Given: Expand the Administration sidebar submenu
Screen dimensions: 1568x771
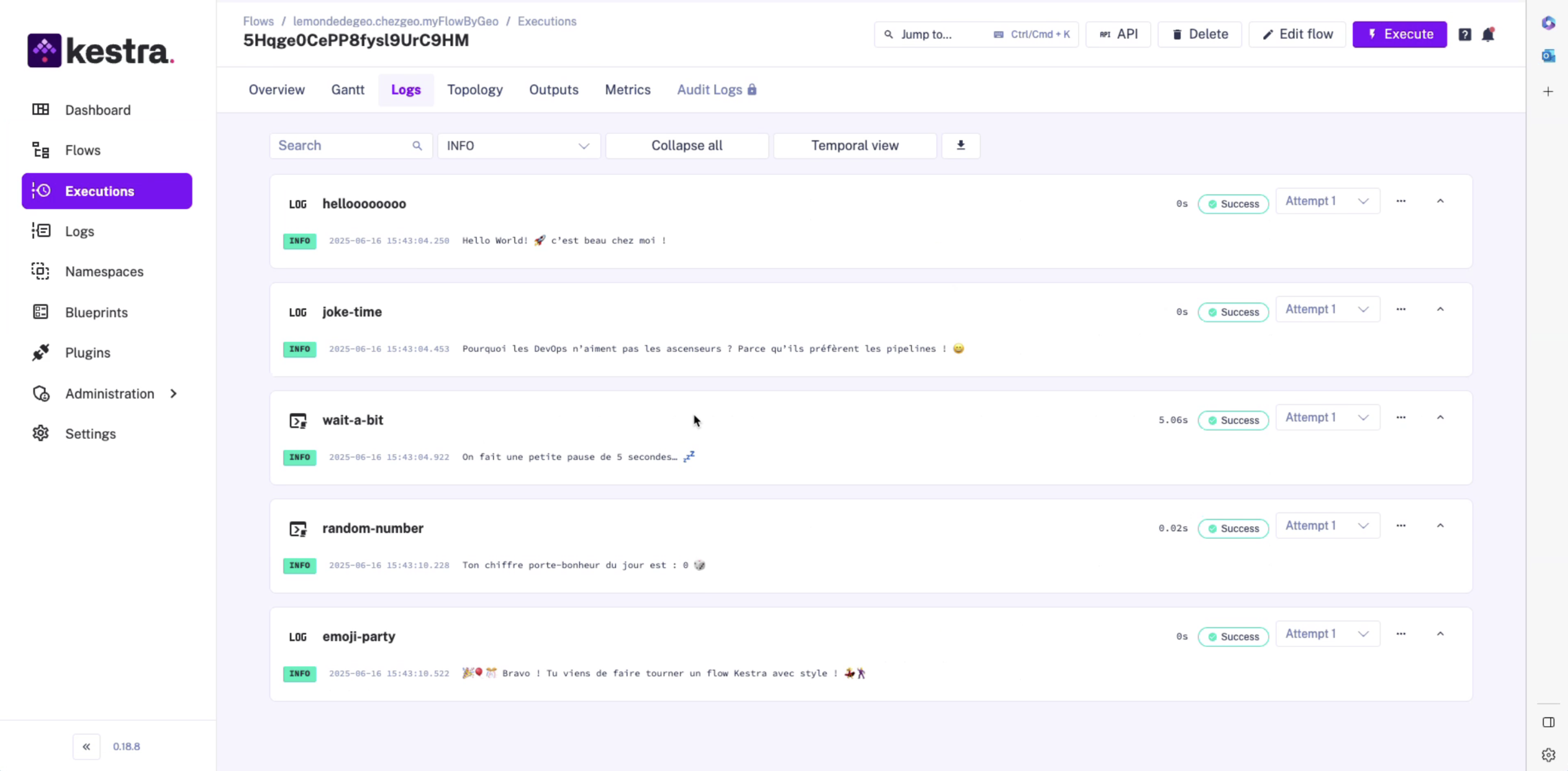Looking at the screenshot, I should (x=174, y=394).
